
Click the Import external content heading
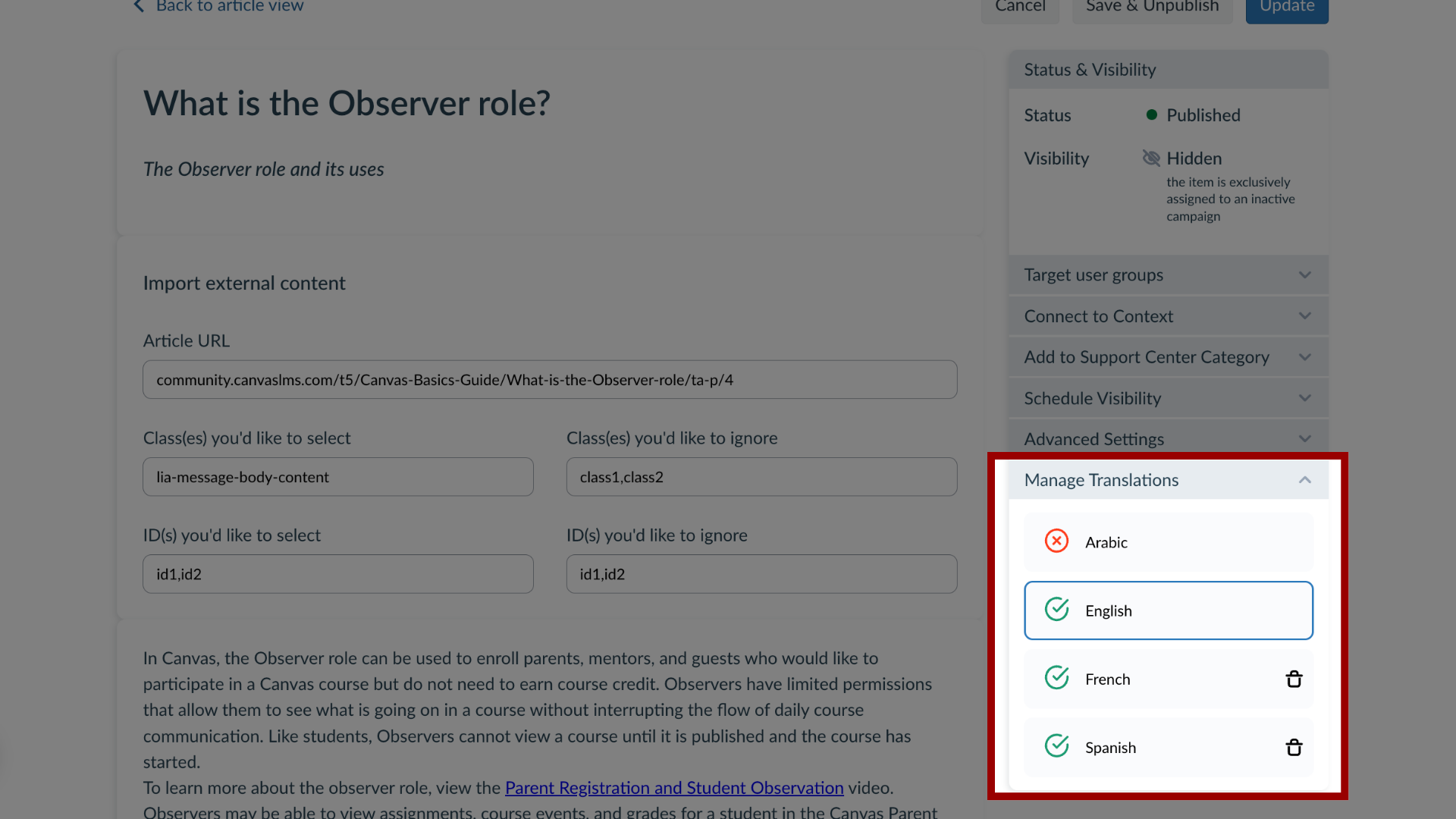(244, 283)
